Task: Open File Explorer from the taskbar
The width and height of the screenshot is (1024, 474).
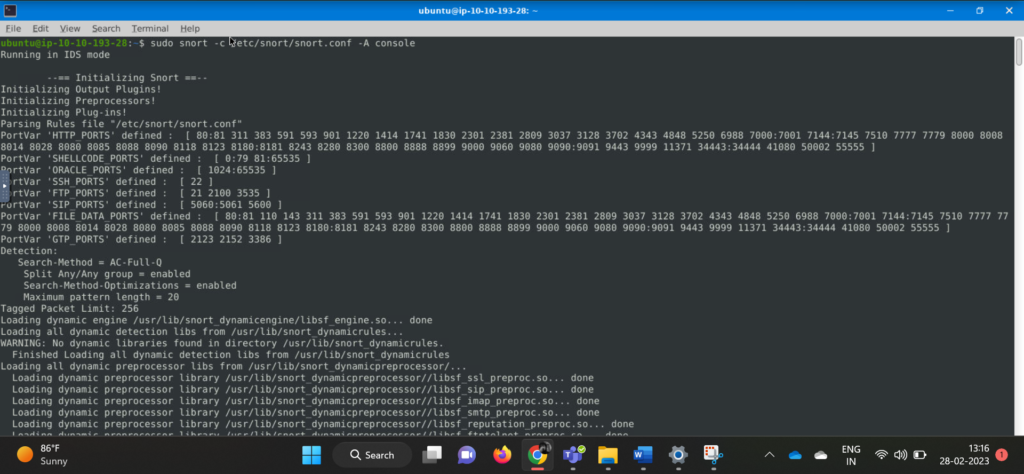Action: pos(607,455)
